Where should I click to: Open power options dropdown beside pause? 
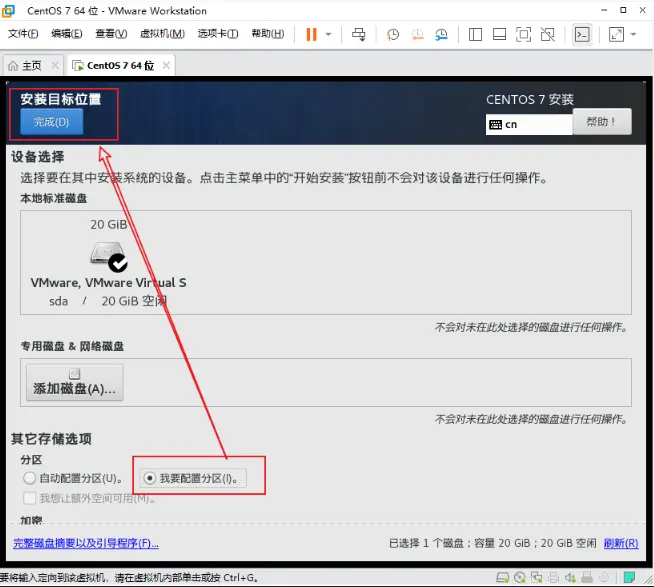pyautogui.click(x=329, y=34)
